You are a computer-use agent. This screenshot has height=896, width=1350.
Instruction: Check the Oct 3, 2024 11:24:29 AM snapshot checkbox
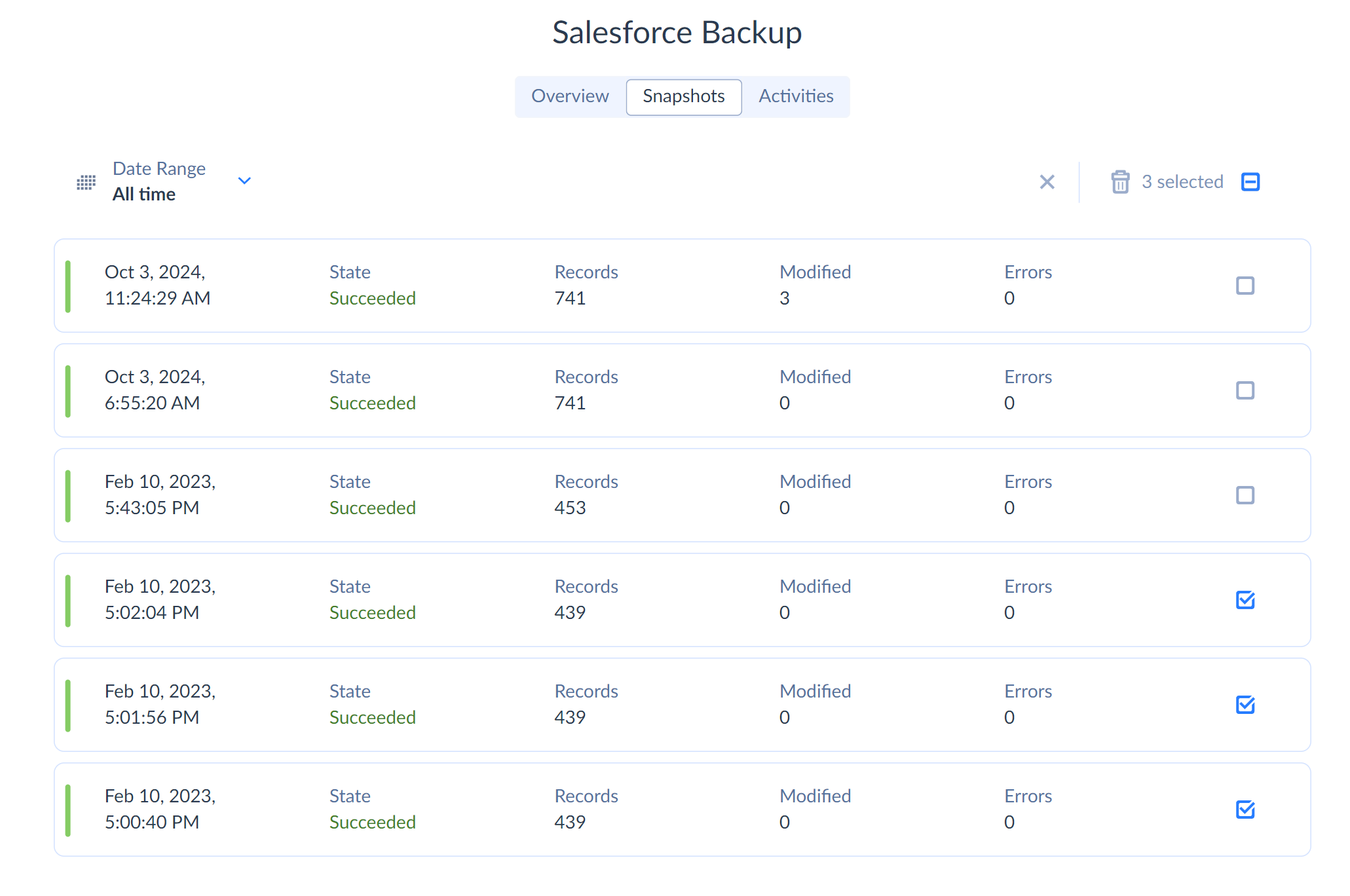point(1245,286)
